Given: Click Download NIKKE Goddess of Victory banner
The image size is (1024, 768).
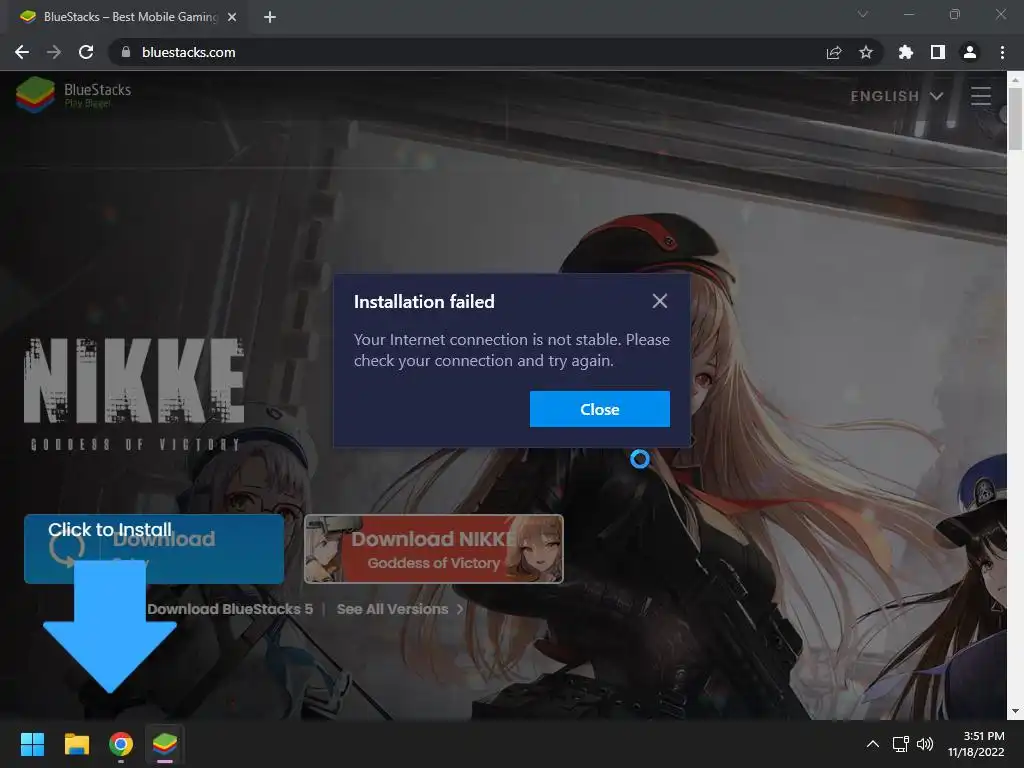Looking at the screenshot, I should (x=434, y=549).
